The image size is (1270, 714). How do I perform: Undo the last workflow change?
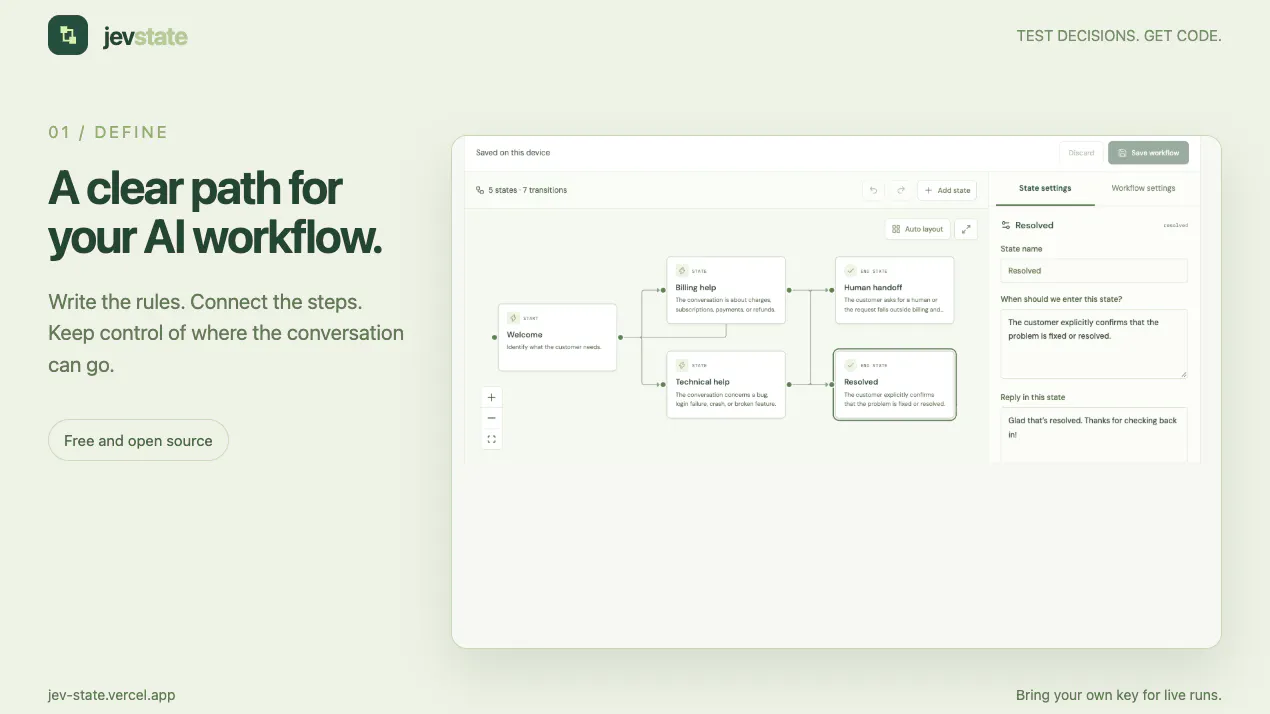coord(873,190)
